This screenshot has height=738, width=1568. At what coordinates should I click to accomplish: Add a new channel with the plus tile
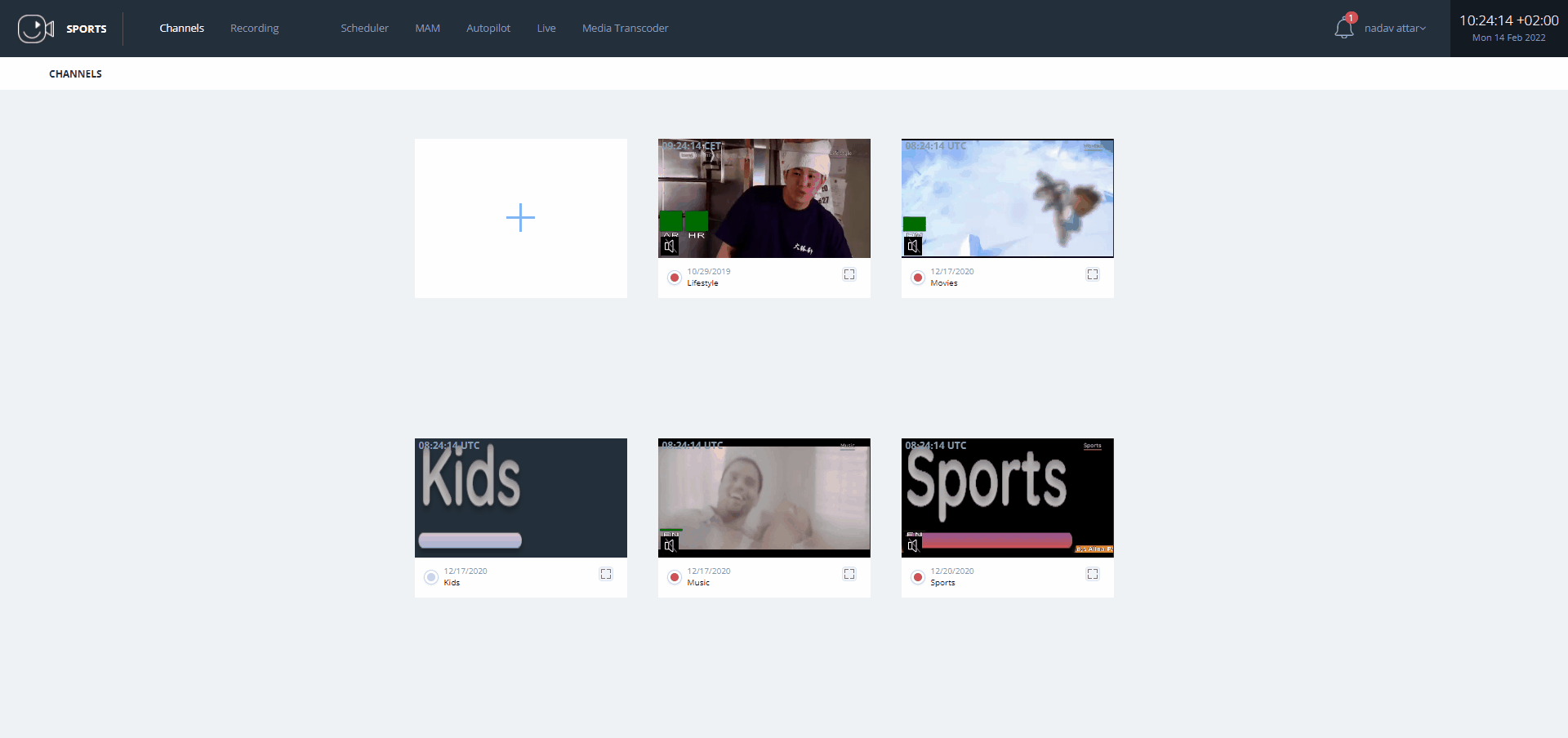tap(520, 218)
